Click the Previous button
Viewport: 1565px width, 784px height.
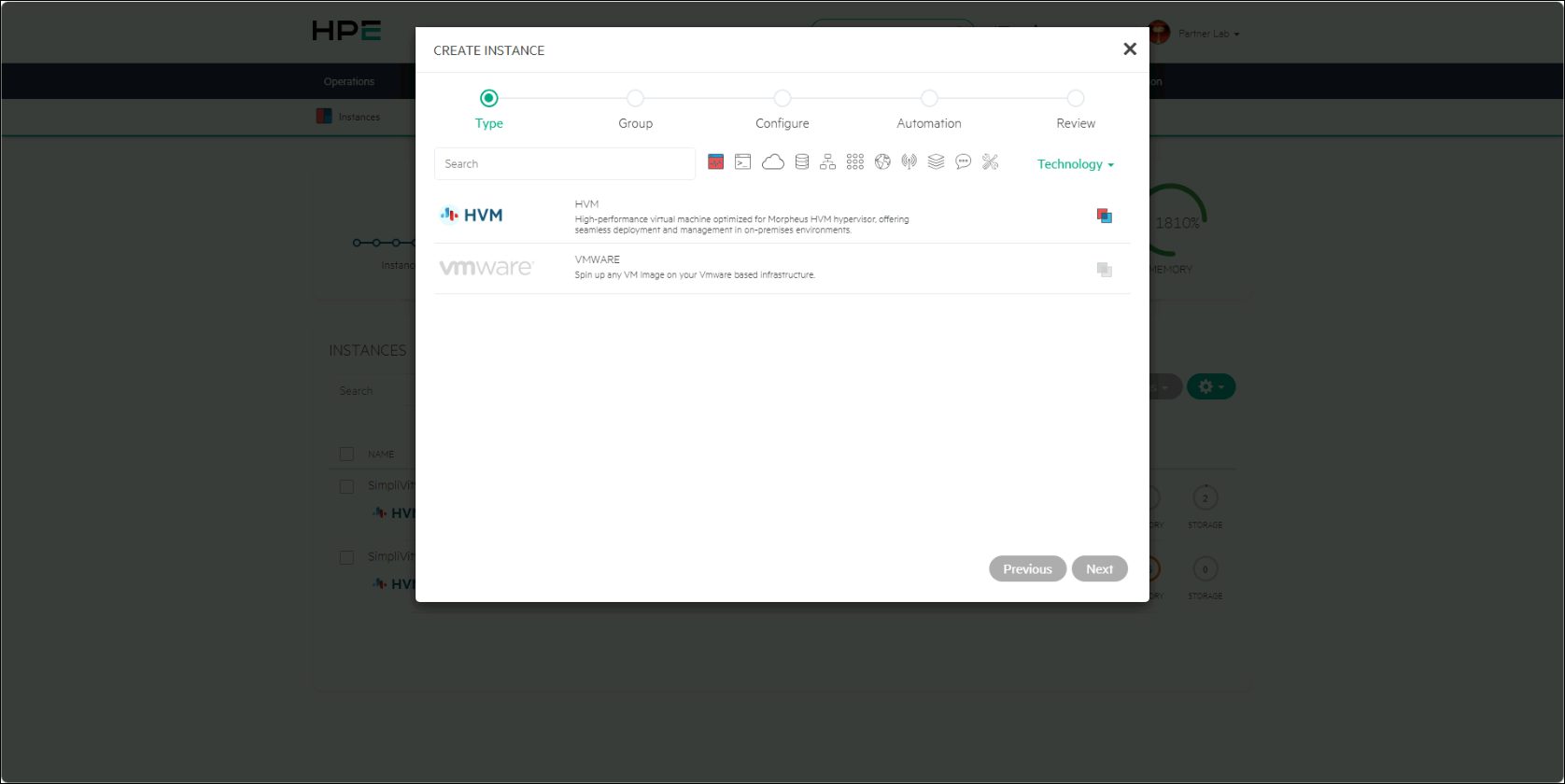point(1027,569)
